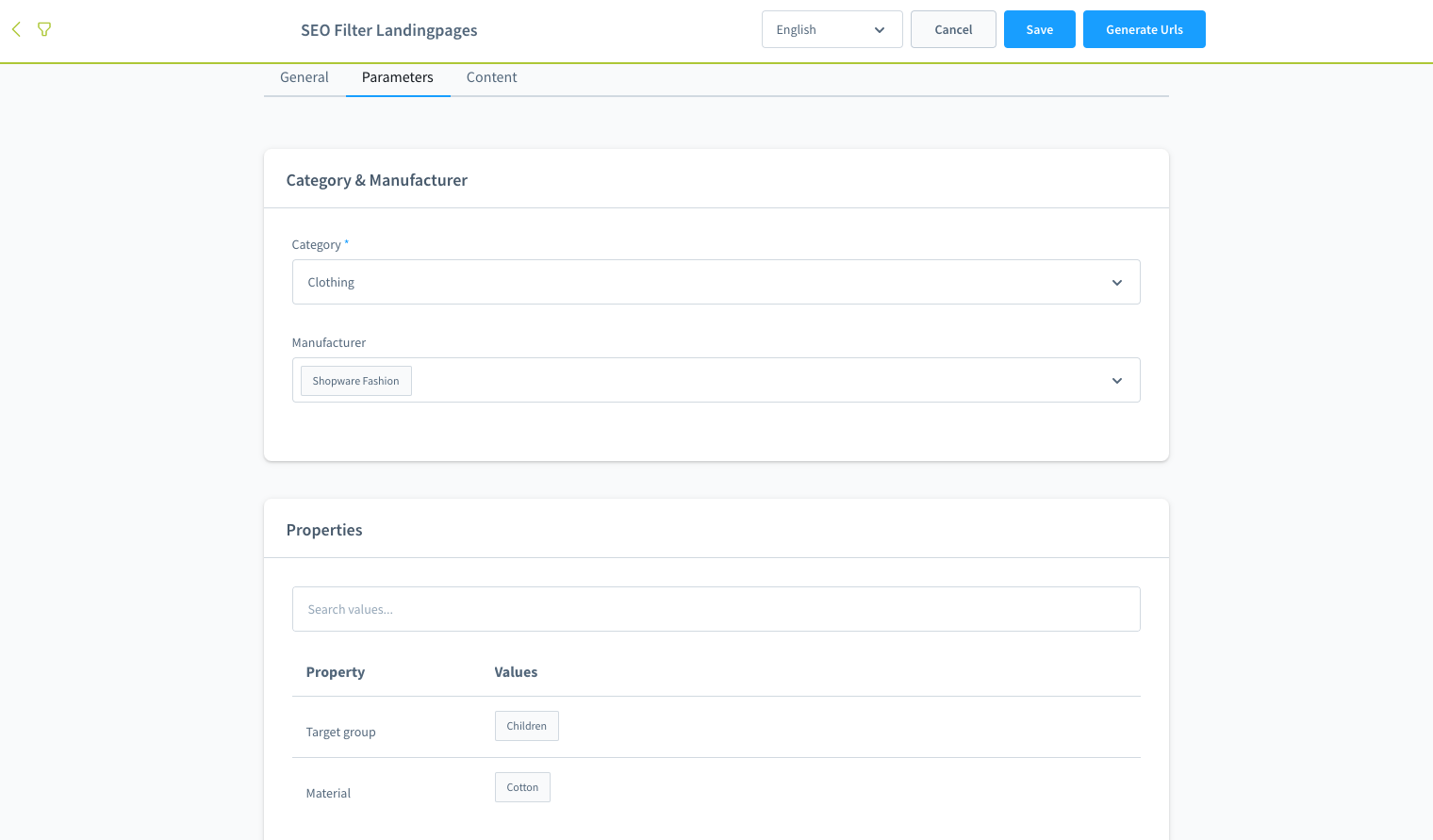Click the Property column header
Viewport: 1433px width, 840px height.
tap(336, 672)
